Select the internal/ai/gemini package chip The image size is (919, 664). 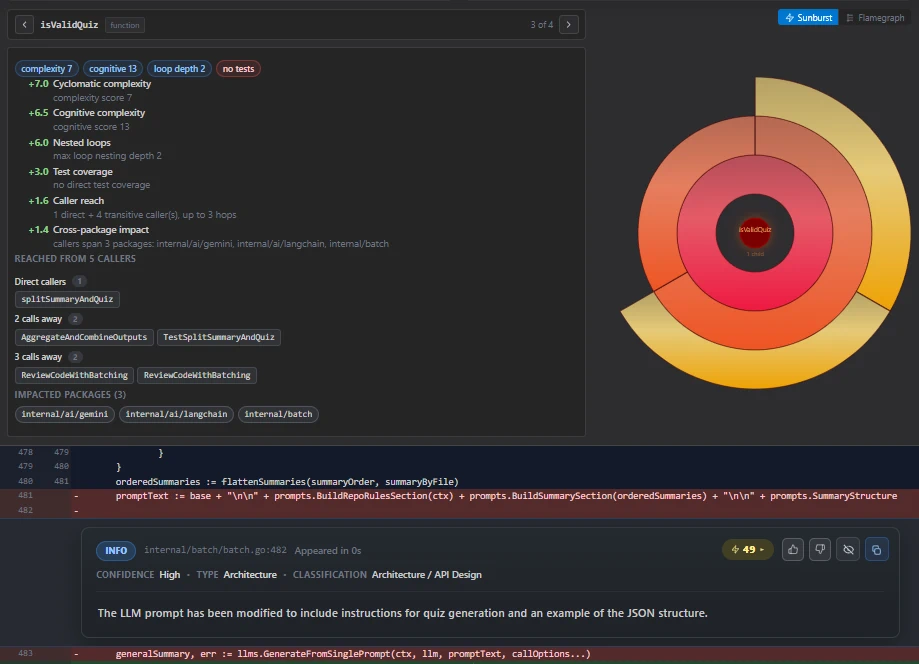[x=64, y=414]
